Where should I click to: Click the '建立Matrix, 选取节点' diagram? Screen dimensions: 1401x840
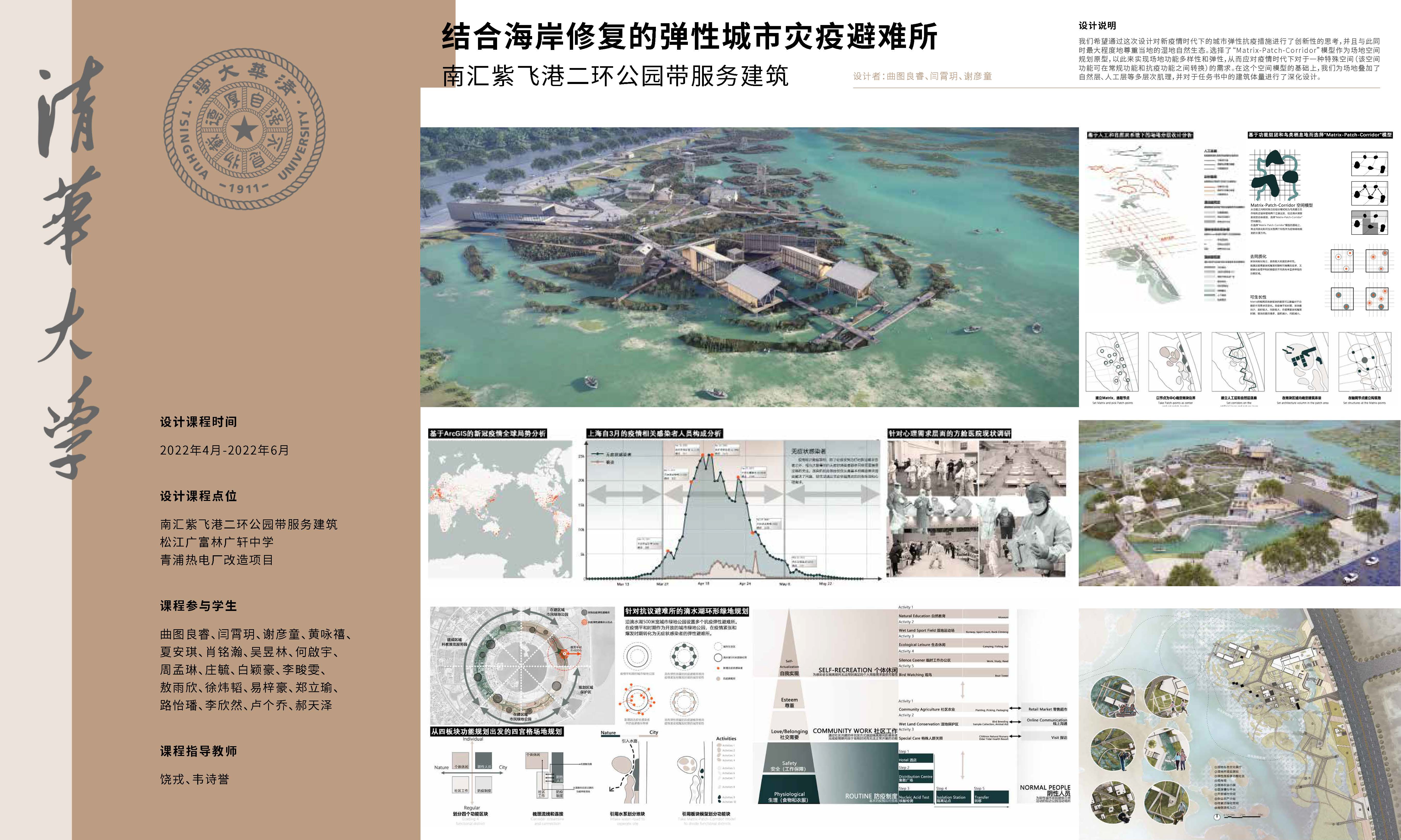(x=1112, y=361)
